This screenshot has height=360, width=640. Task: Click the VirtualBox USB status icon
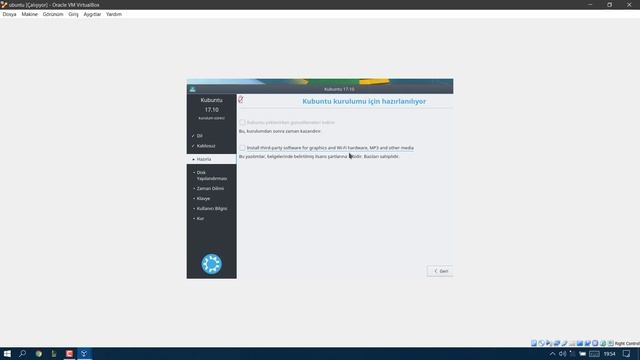point(565,343)
